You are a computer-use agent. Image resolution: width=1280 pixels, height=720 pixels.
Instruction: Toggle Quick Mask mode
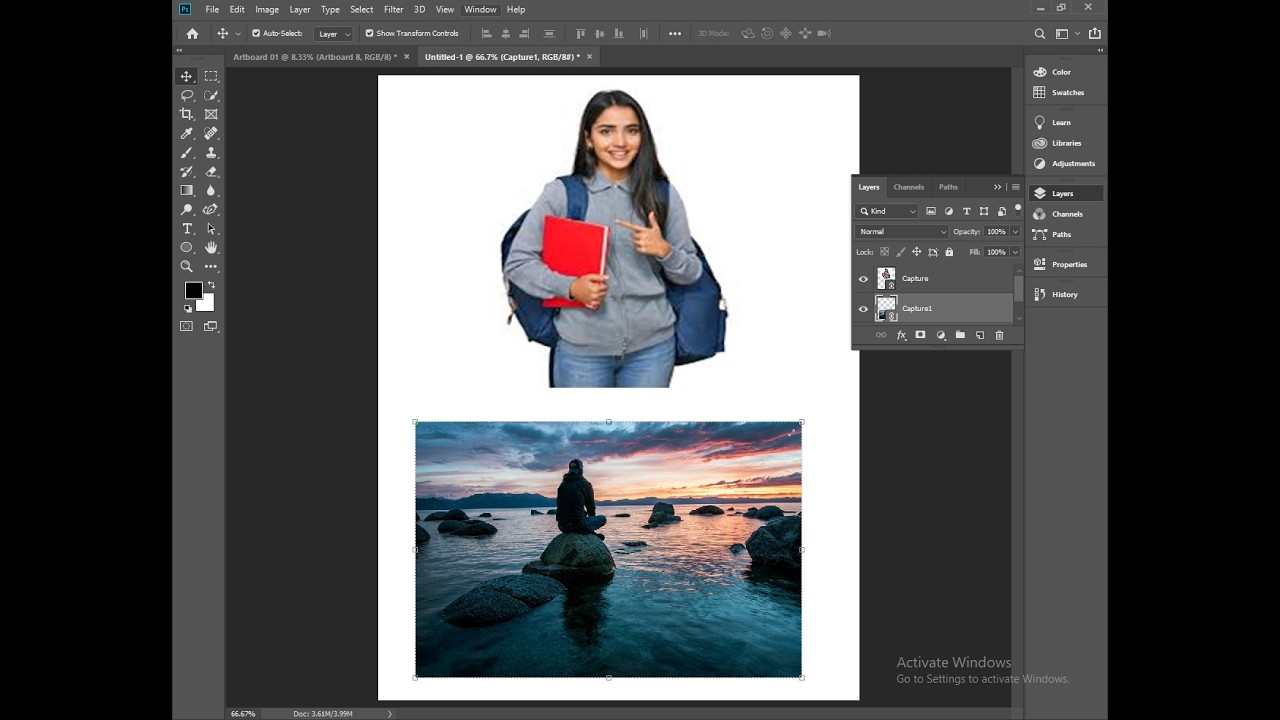click(x=187, y=326)
